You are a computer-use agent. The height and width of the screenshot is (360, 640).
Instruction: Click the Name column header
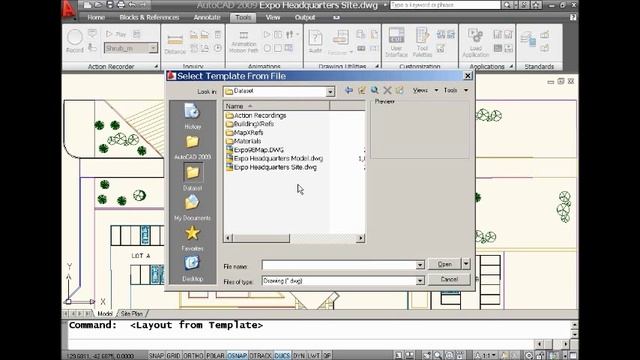pyautogui.click(x=276, y=106)
